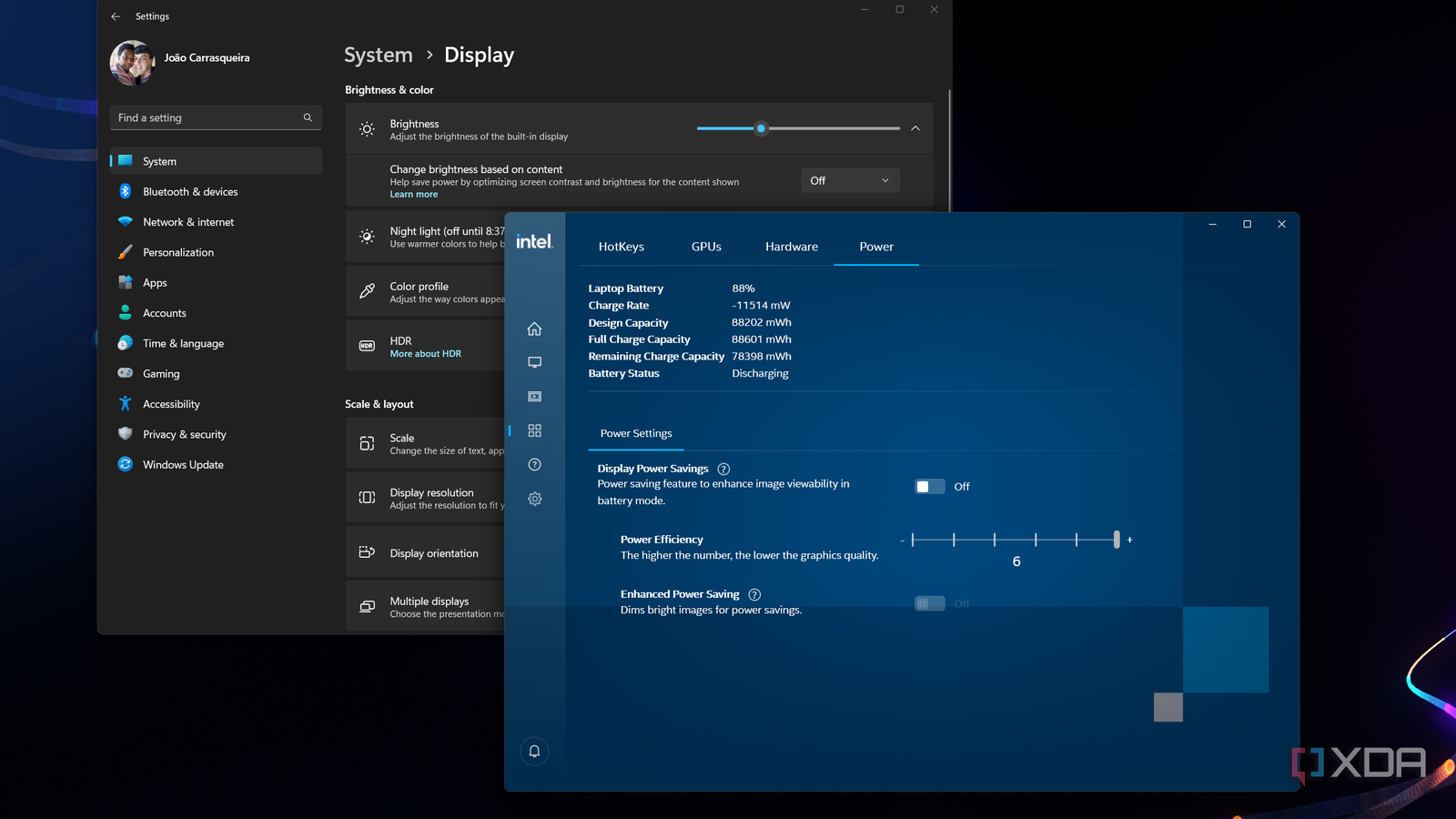
Task: Open the Support question mark sidebar icon
Action: (x=534, y=465)
